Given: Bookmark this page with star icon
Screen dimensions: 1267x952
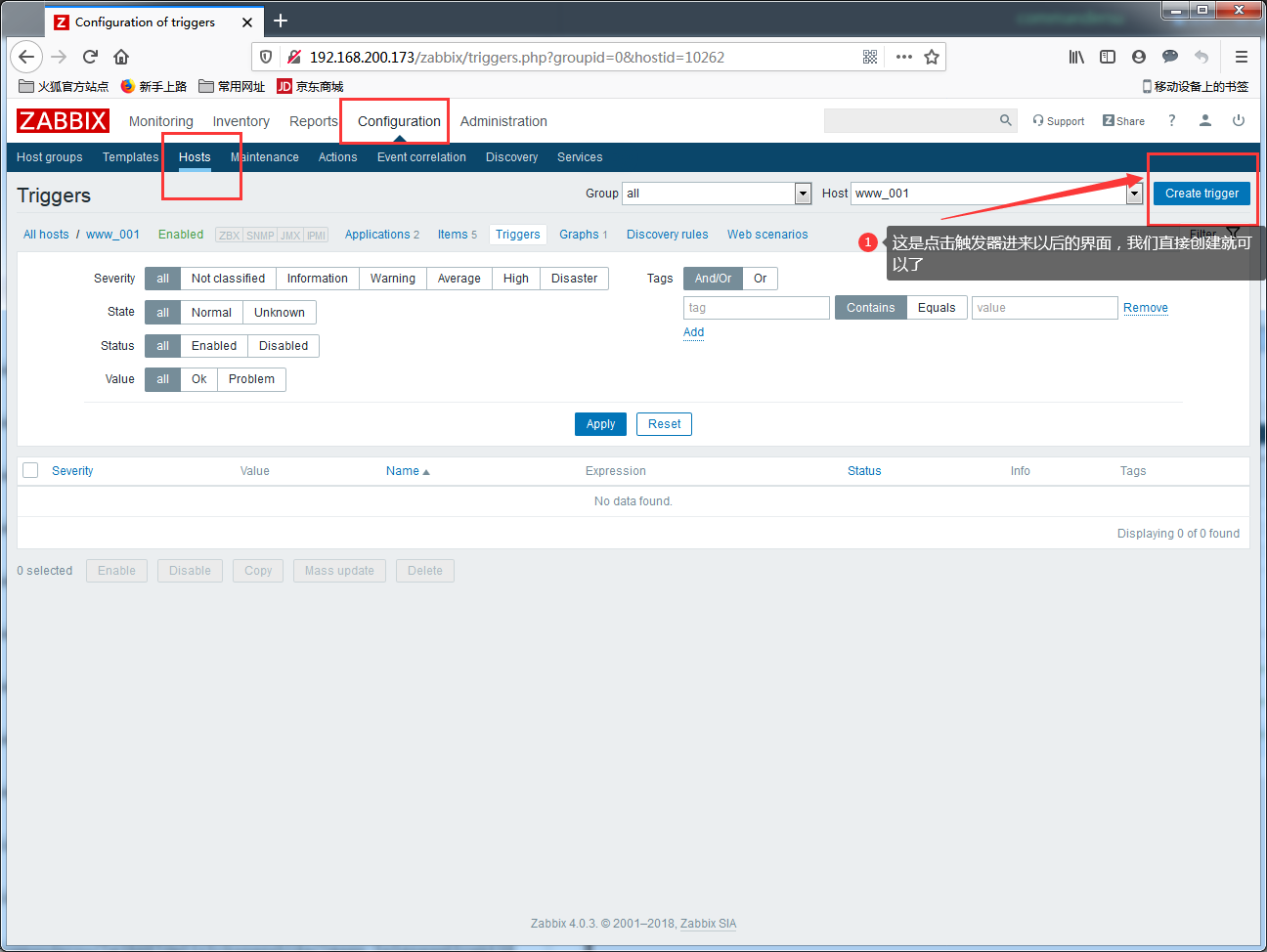Looking at the screenshot, I should pyautogui.click(x=932, y=57).
